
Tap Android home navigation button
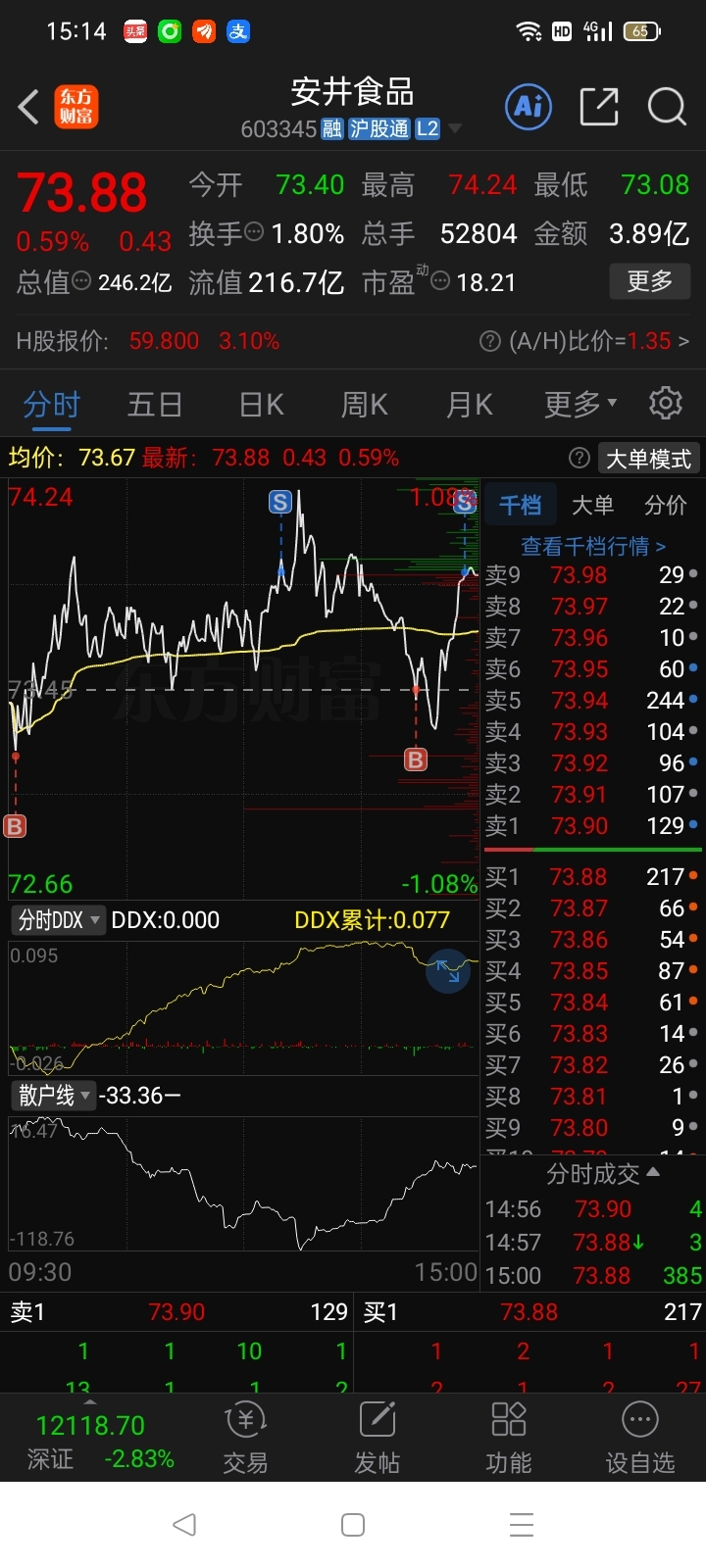click(353, 1524)
